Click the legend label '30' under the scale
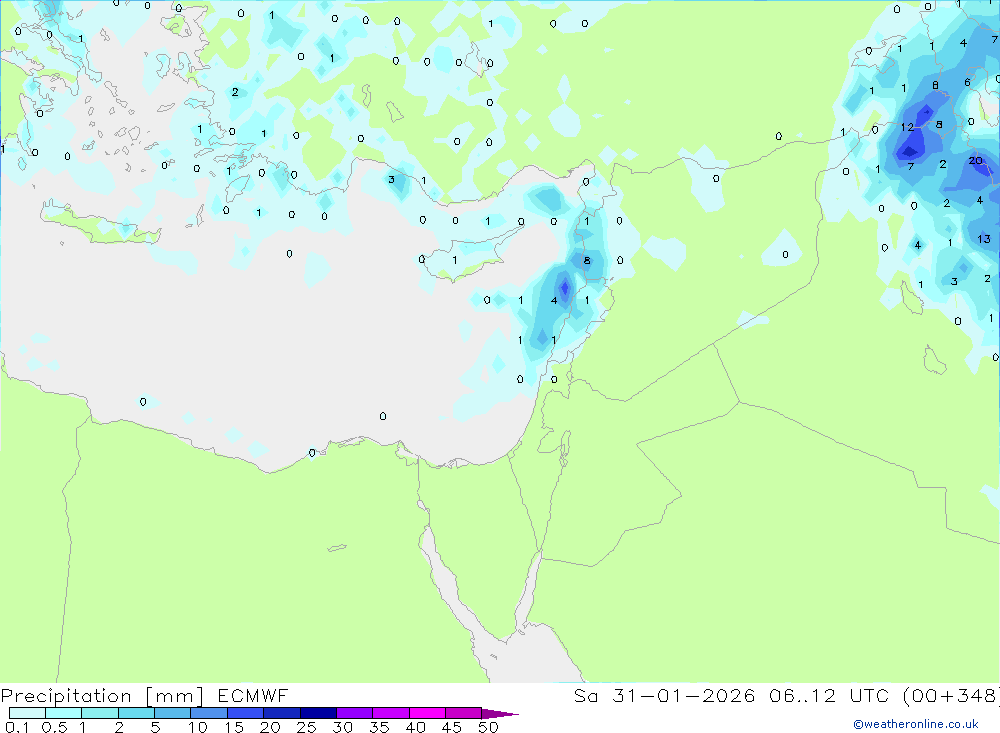This screenshot has height=733, width=1000. click(x=343, y=727)
